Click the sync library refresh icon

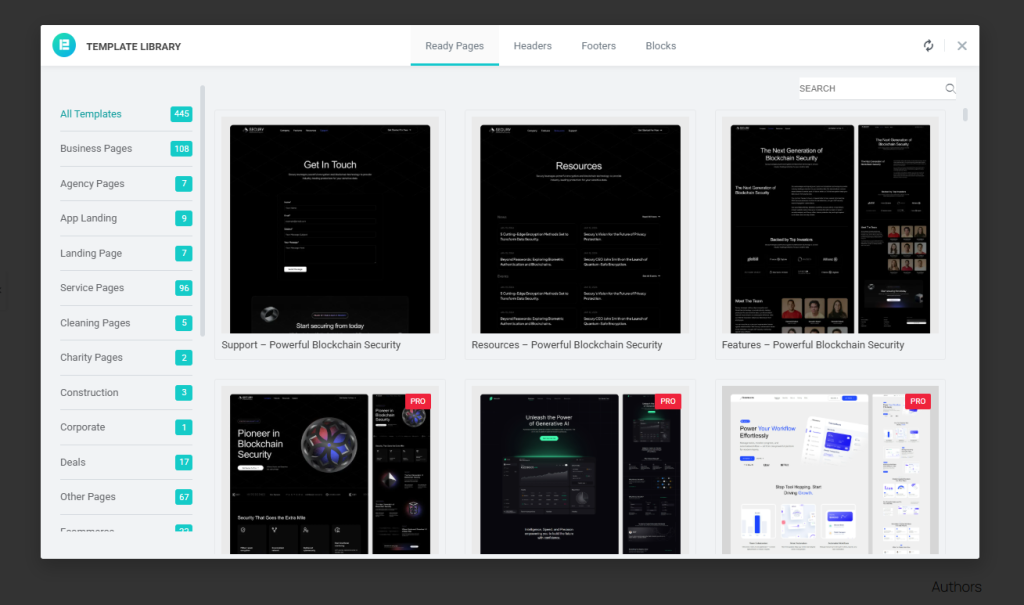coord(928,46)
